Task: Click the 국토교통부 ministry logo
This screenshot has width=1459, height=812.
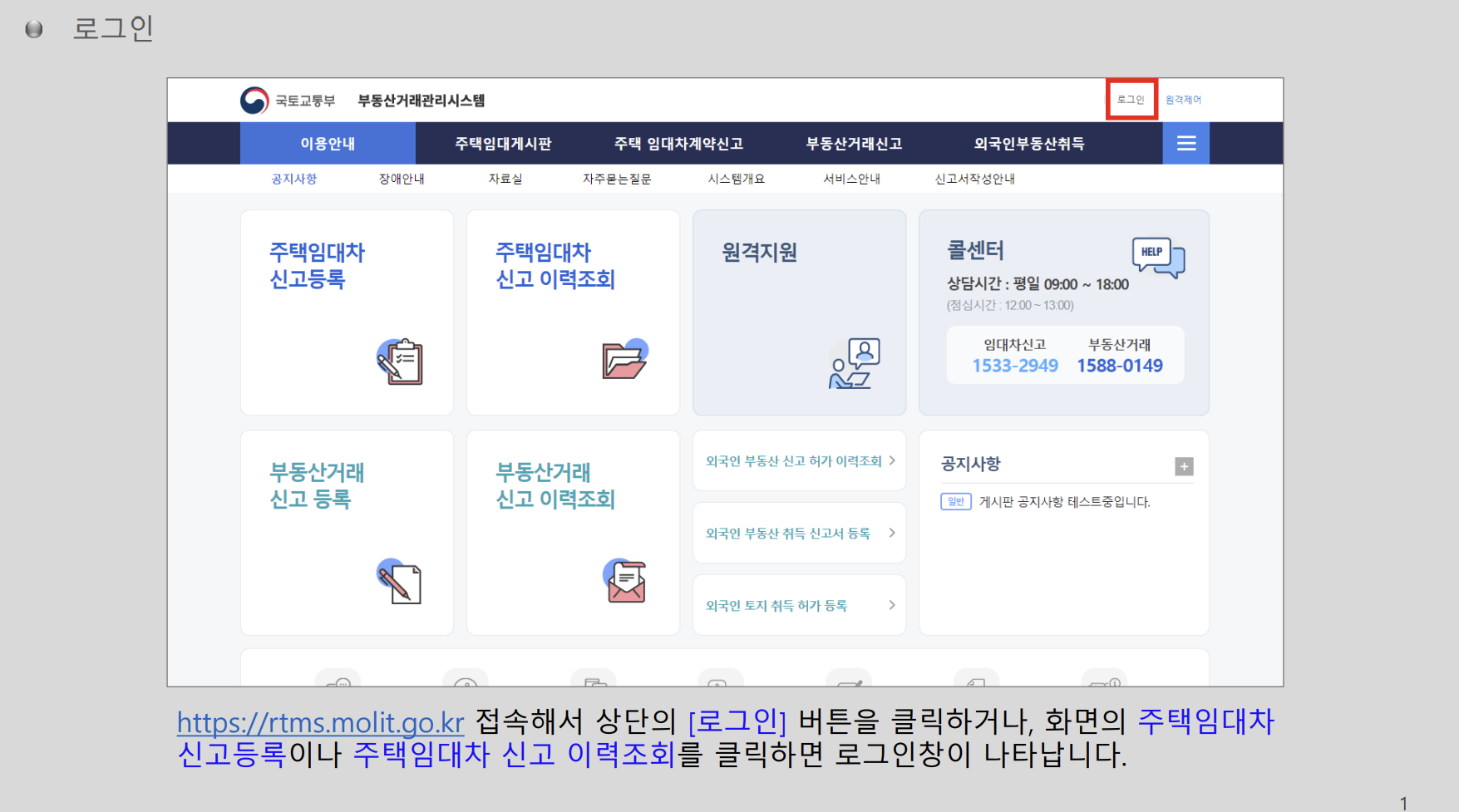Action: [256, 99]
